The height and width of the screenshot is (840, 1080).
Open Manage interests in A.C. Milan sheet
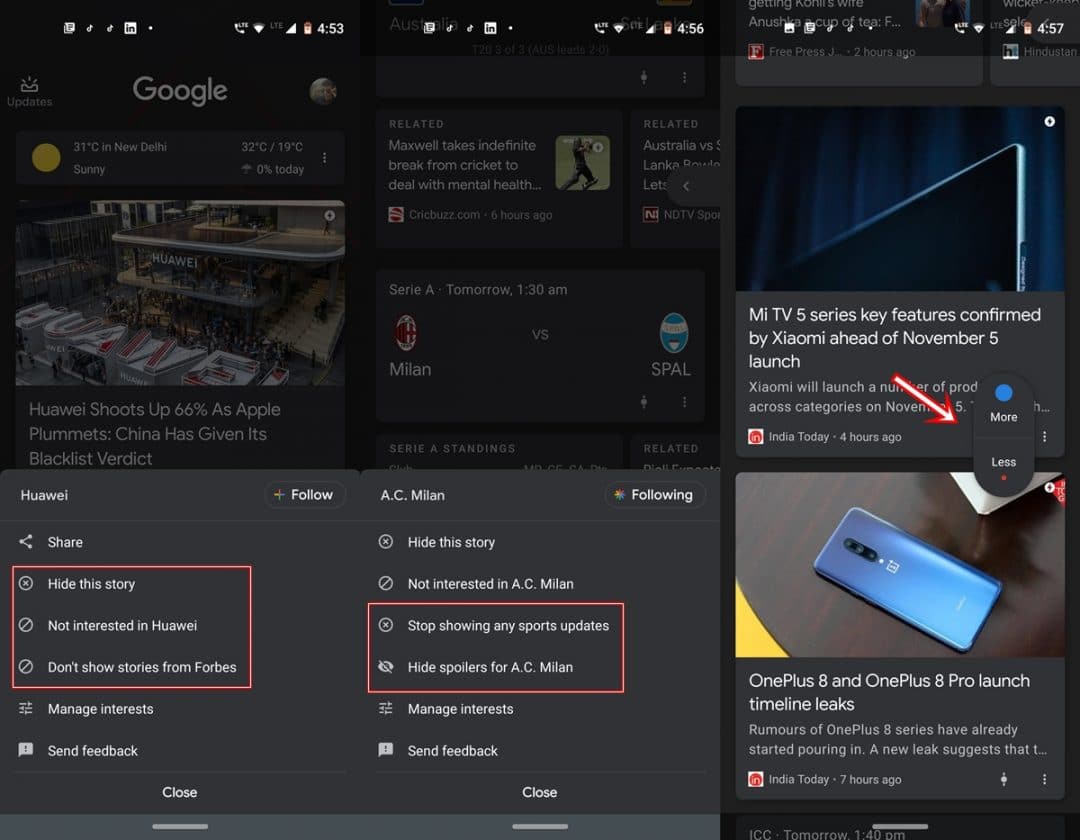[460, 709]
